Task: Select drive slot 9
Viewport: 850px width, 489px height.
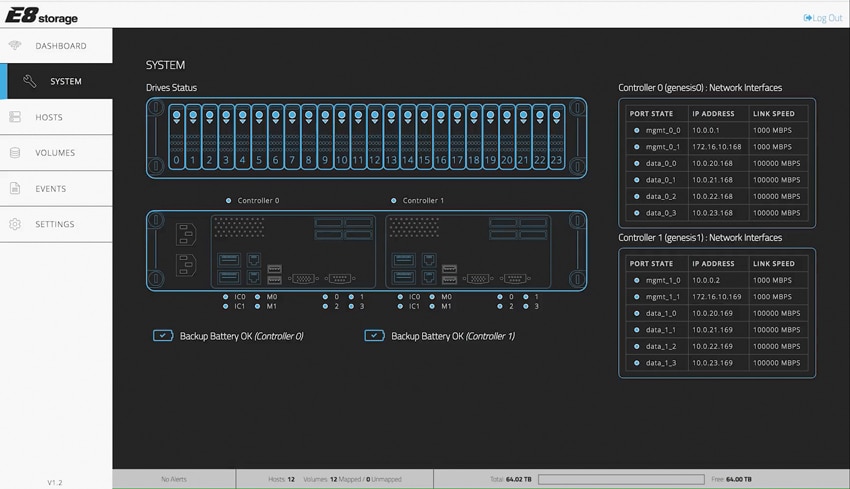Action: tap(325, 138)
